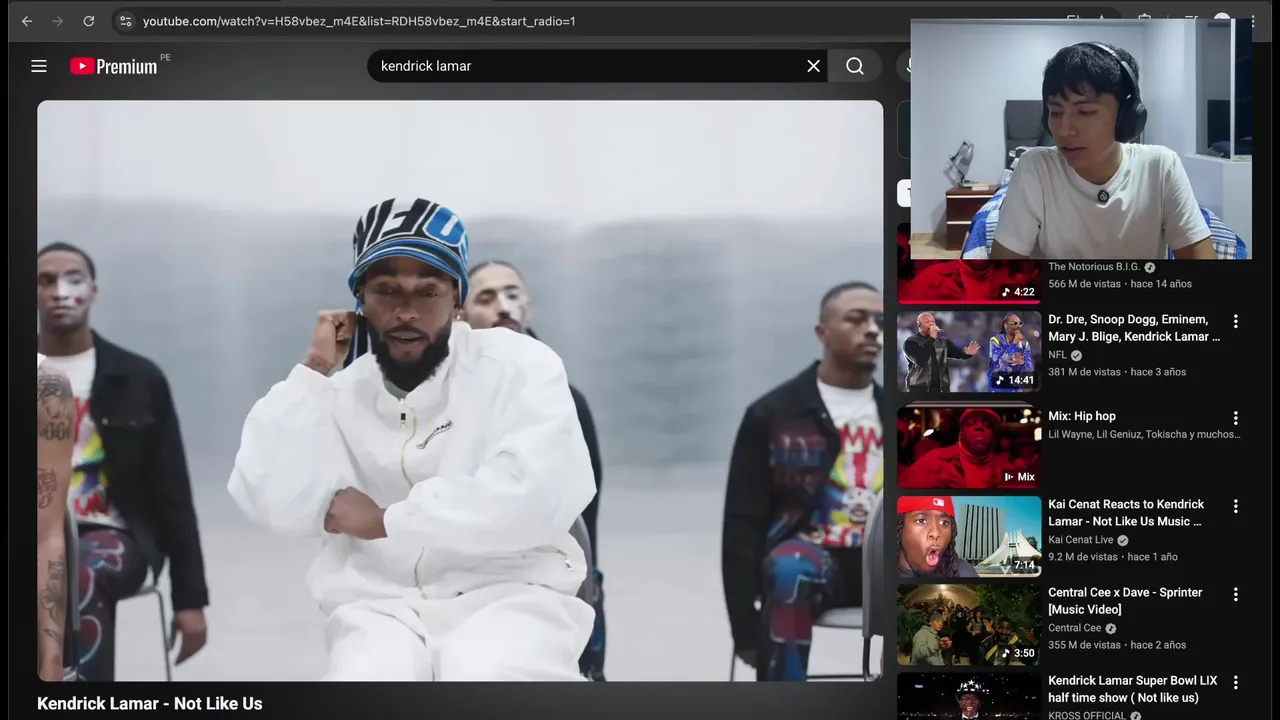This screenshot has width=1280, height=720.
Task: Open Notorious B.I.G. 4:22 video thumbnail
Action: point(969,281)
